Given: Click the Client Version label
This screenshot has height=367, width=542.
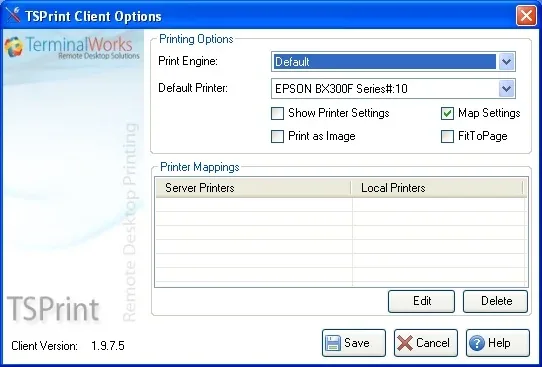Looking at the screenshot, I should 45,346.
